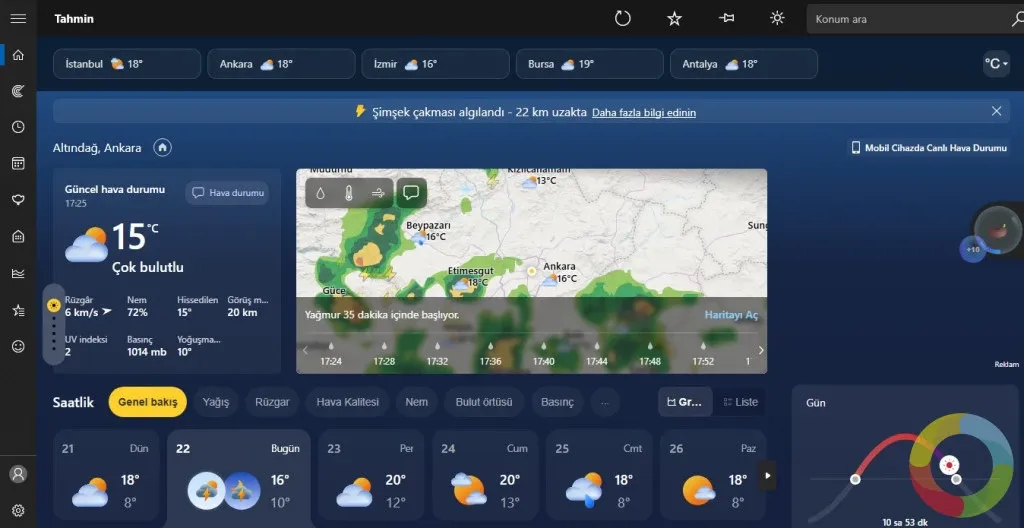Show wind layer on the map
1024x528 pixels.
[377, 193]
